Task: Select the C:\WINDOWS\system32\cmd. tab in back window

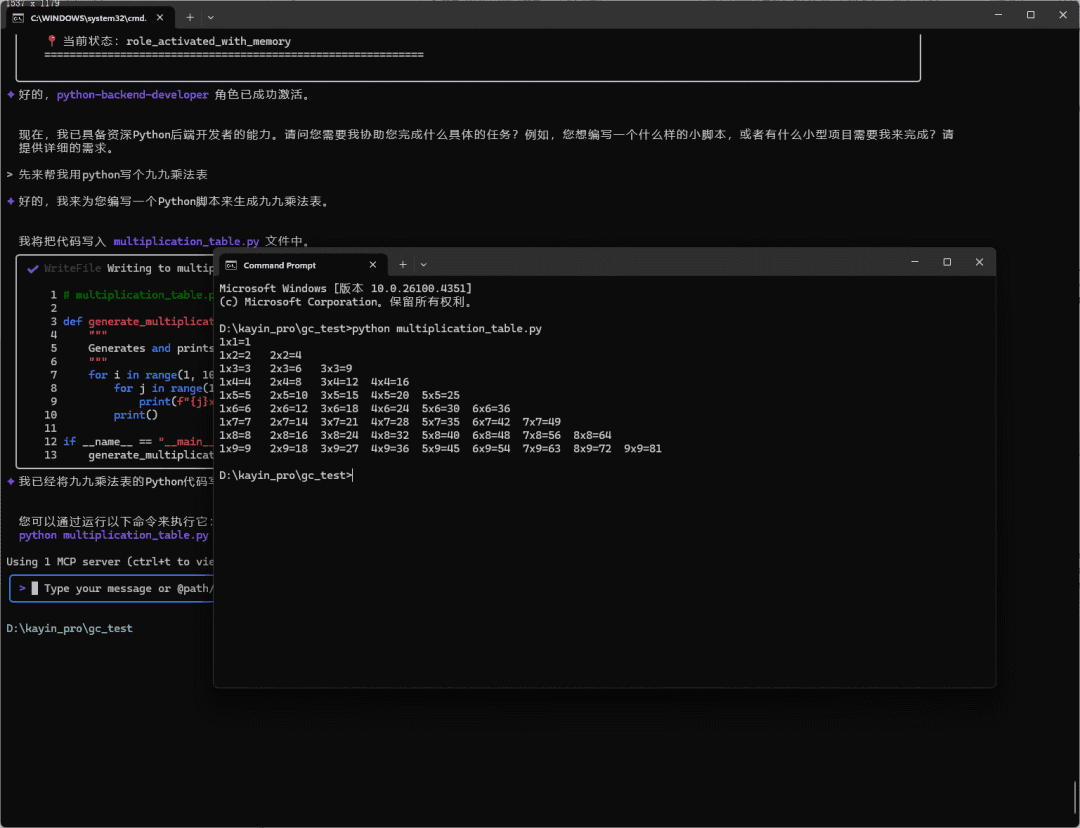Action: (x=90, y=18)
